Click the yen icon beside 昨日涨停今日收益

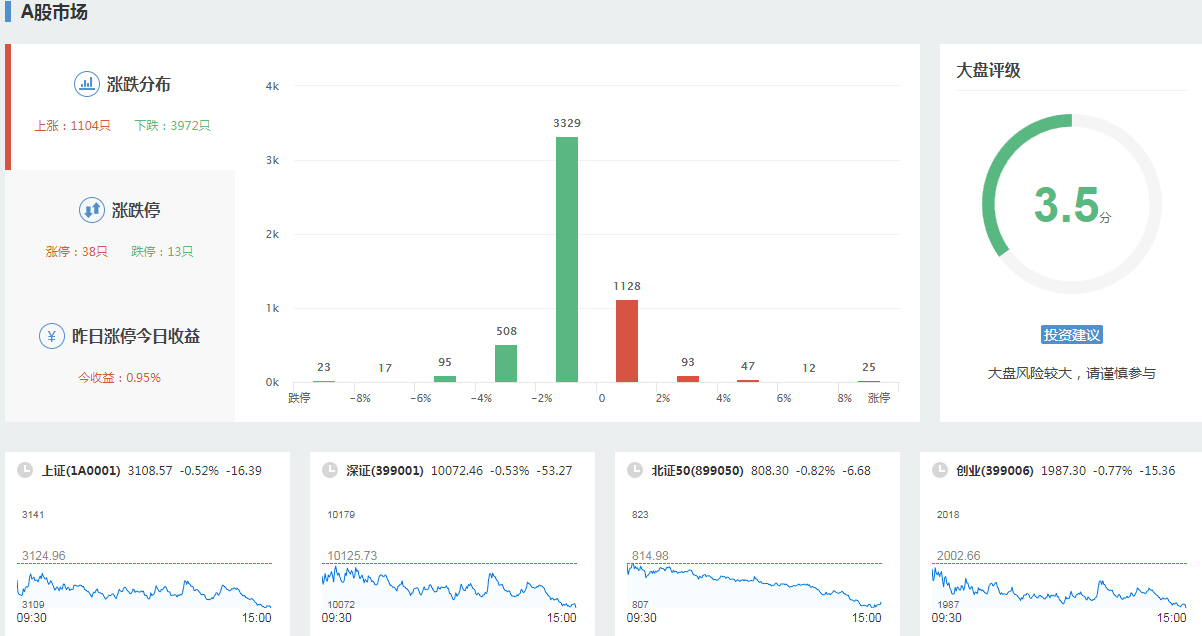click(52, 336)
